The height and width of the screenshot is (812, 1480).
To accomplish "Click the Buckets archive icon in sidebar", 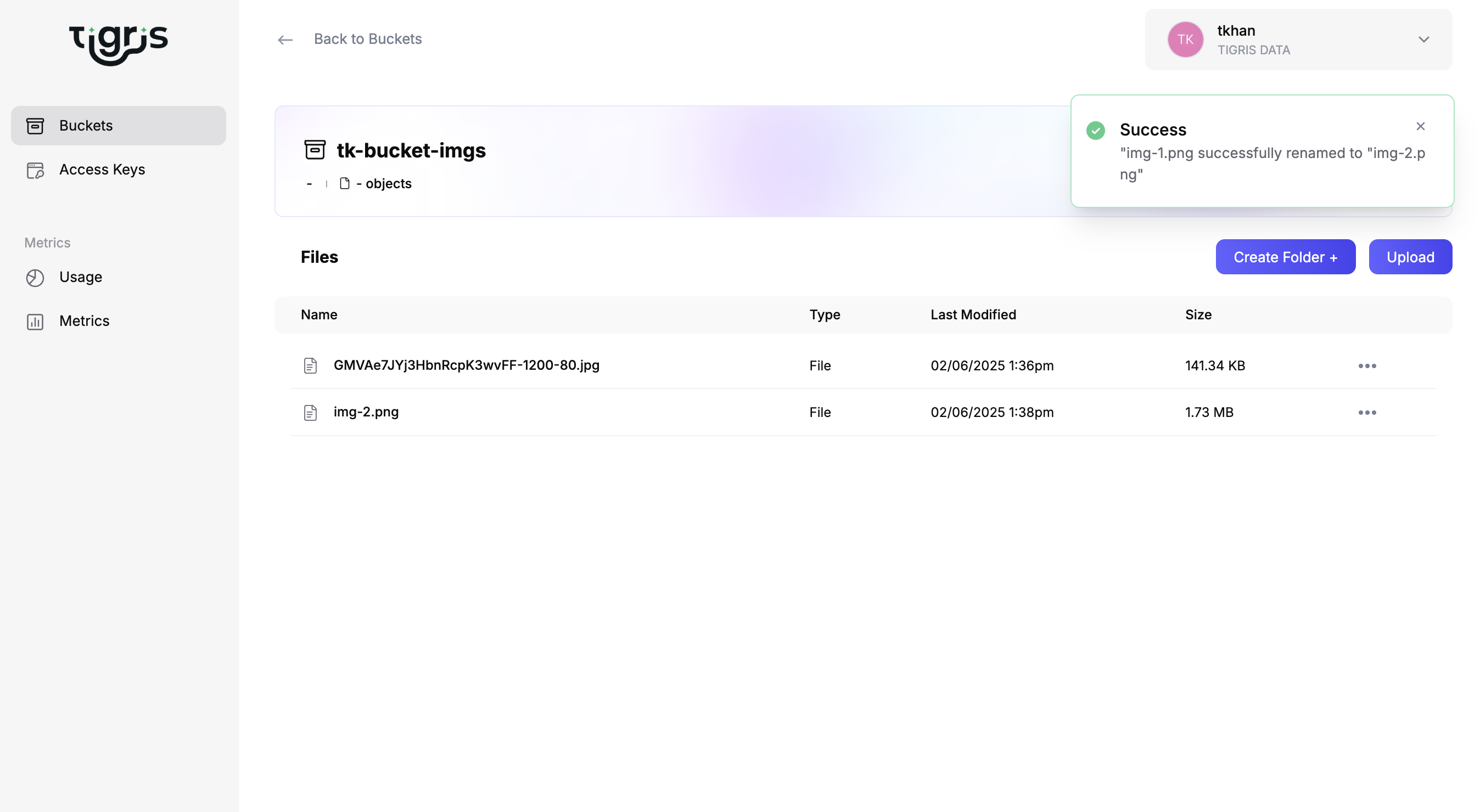I will [x=35, y=126].
